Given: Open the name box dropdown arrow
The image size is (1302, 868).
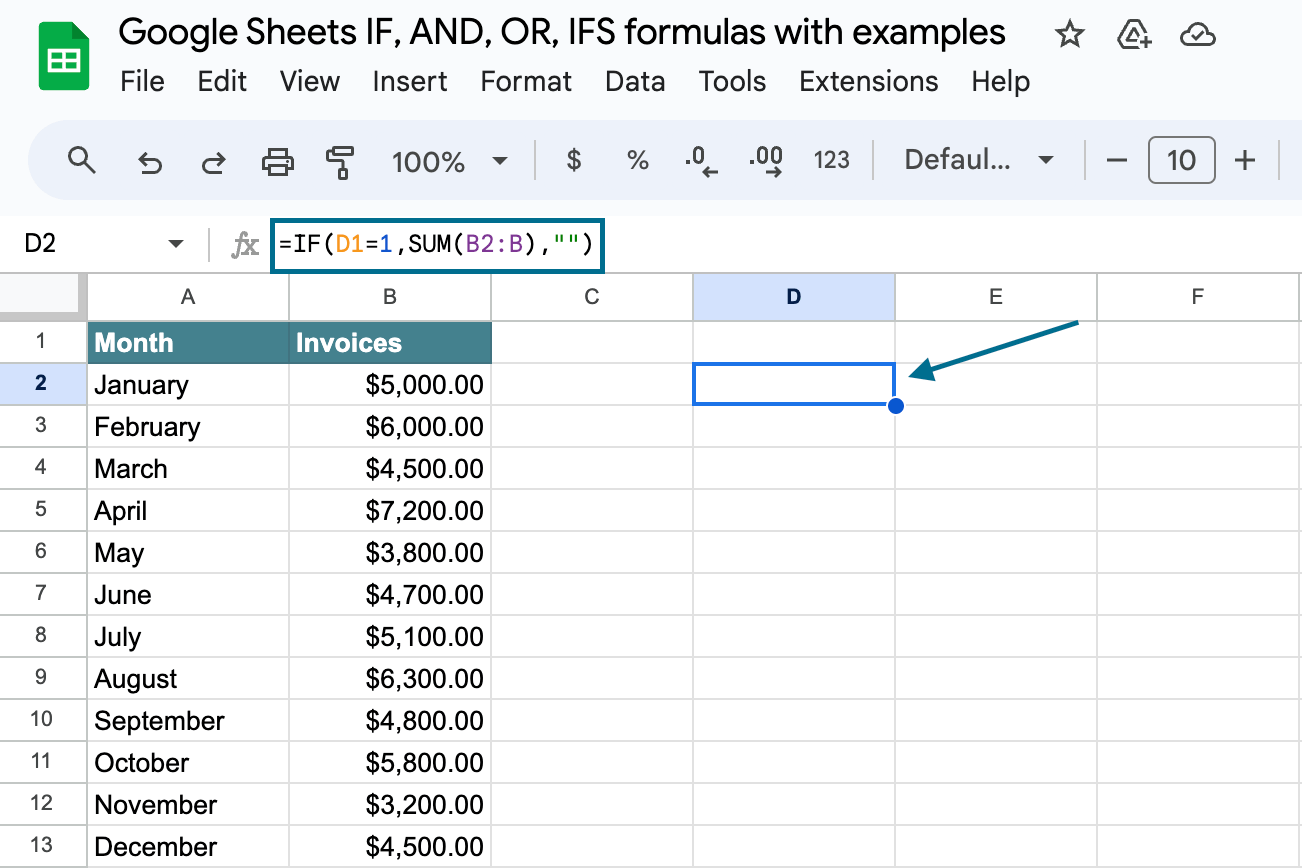Looking at the screenshot, I should [176, 244].
